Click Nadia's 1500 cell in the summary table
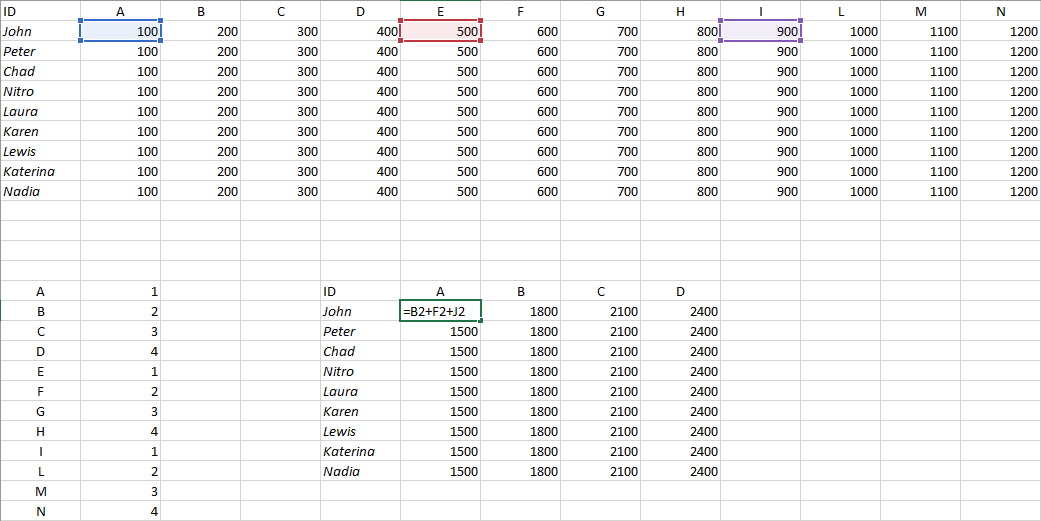The image size is (1041, 521). click(x=440, y=471)
